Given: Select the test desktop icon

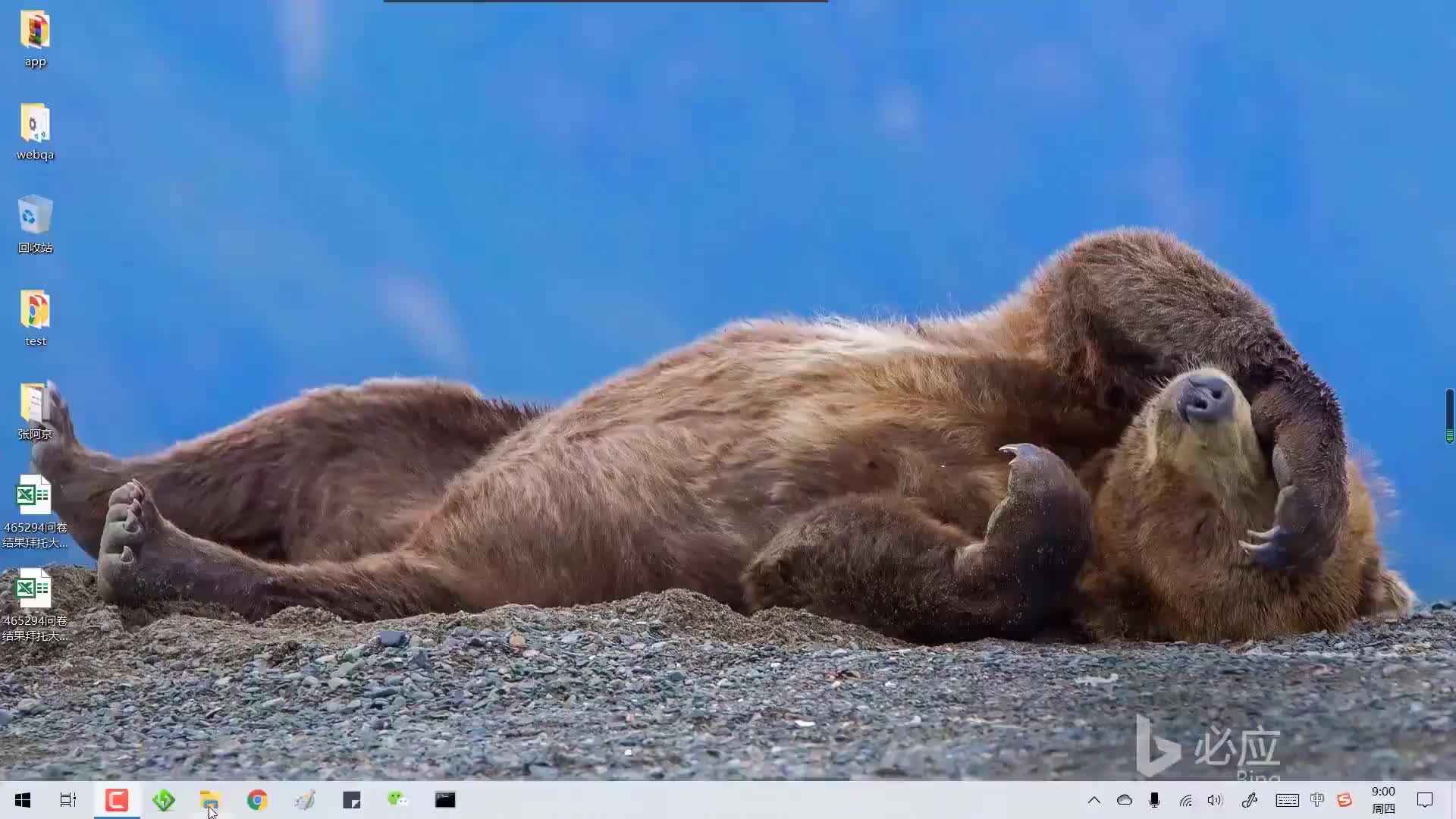Looking at the screenshot, I should coord(35,318).
